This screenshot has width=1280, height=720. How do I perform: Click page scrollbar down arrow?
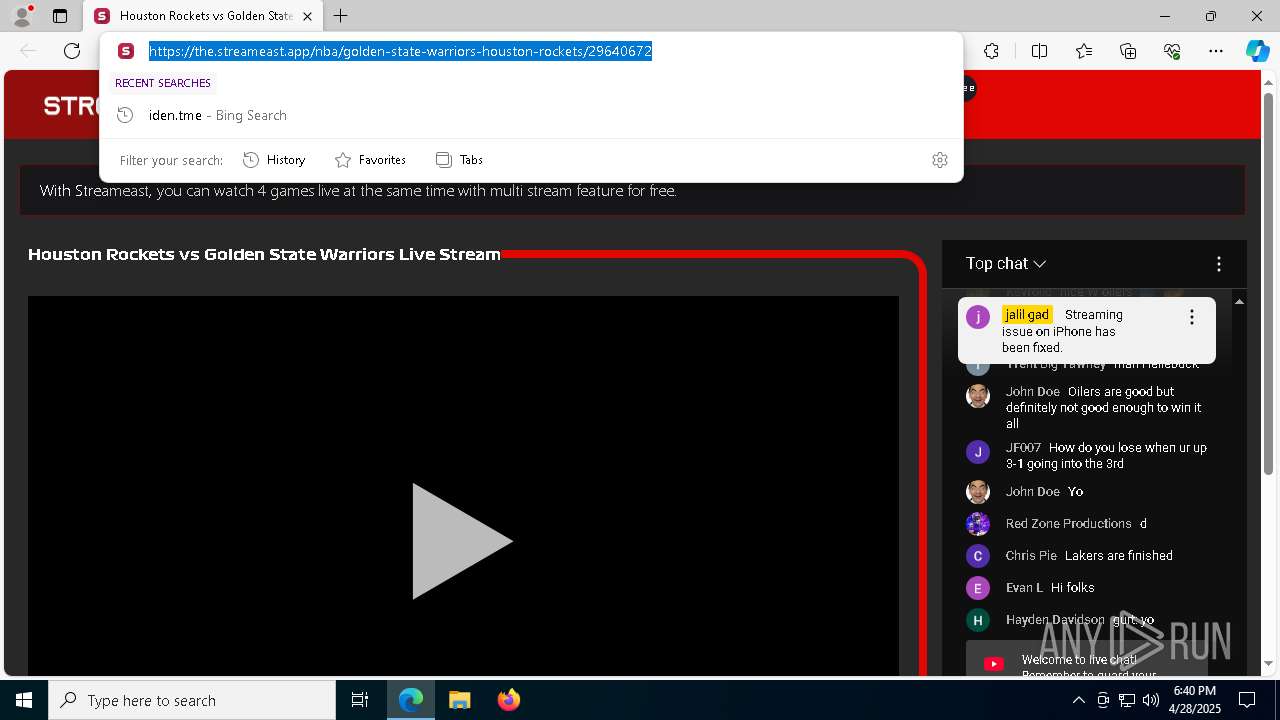tap(1269, 663)
